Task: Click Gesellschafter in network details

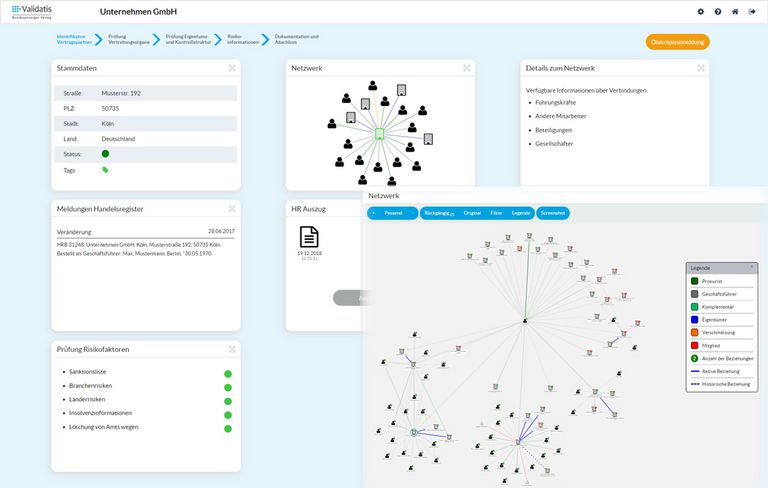Action: (x=554, y=144)
